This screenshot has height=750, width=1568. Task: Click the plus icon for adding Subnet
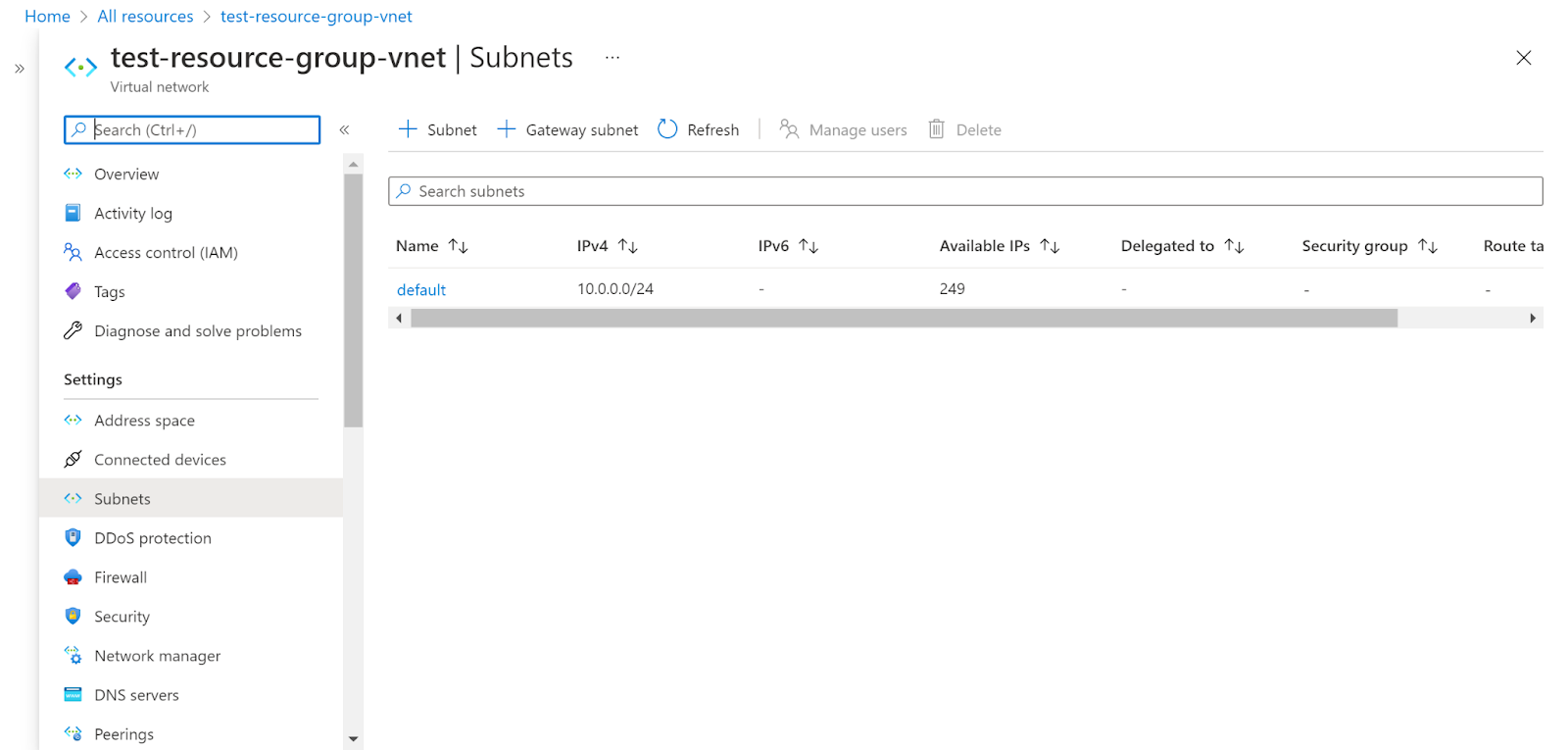click(408, 129)
